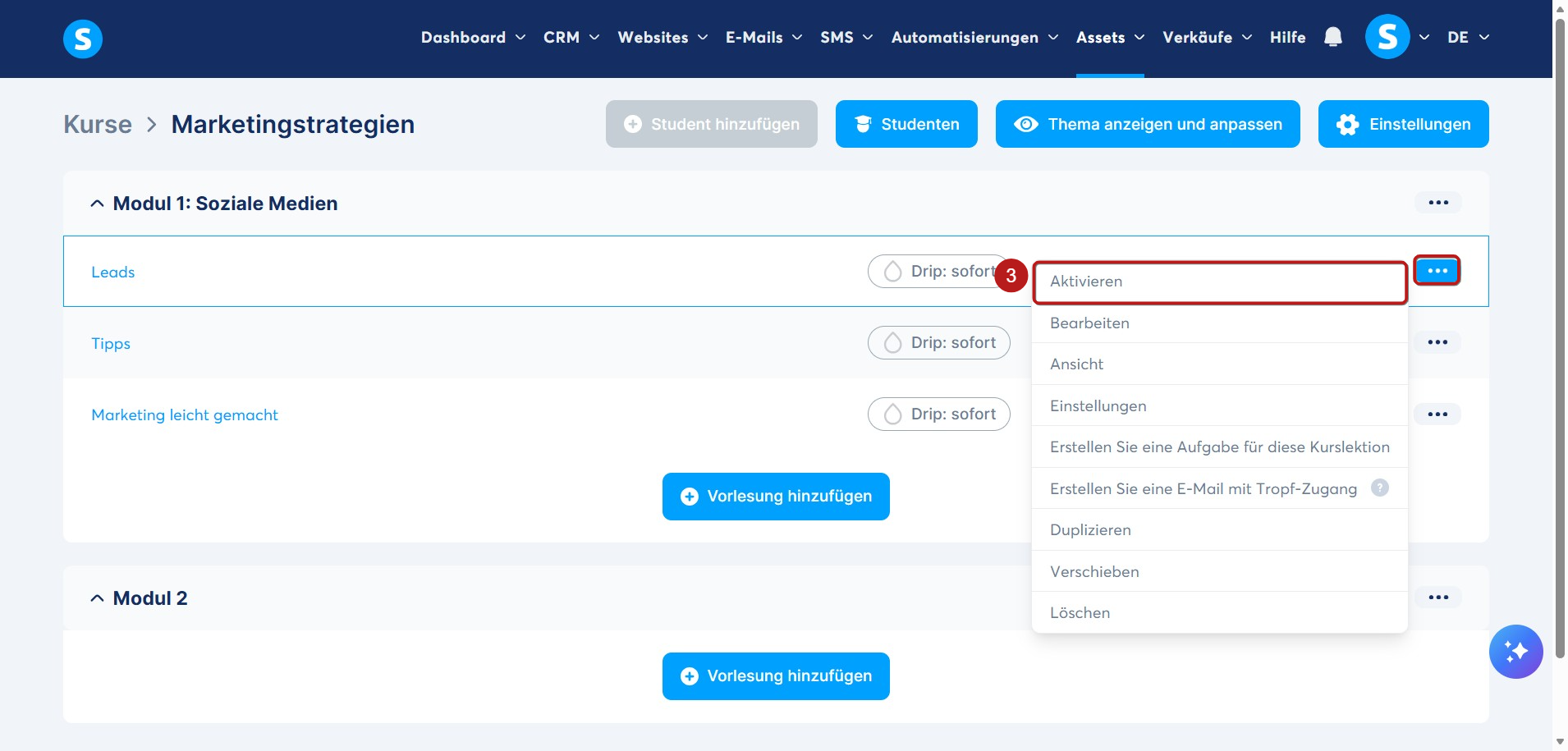Click the Marketingstrategien course title
The height and width of the screenshot is (751, 1568).
click(x=293, y=124)
